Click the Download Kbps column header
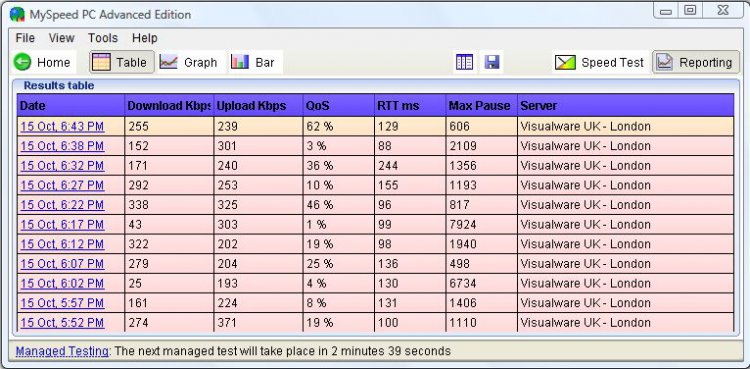 coord(169,106)
